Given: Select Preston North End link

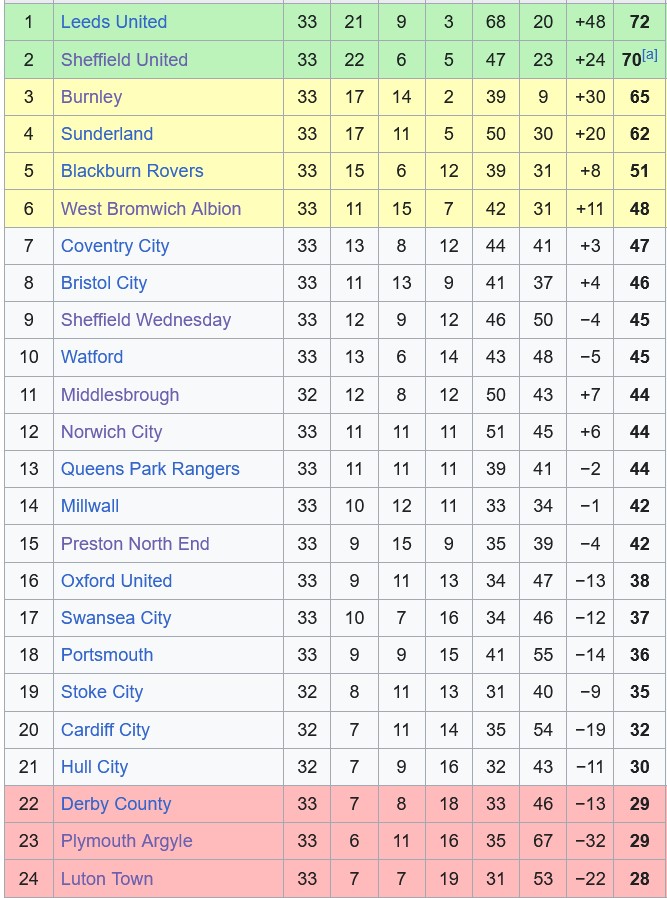Looking at the screenshot, I should tap(135, 544).
